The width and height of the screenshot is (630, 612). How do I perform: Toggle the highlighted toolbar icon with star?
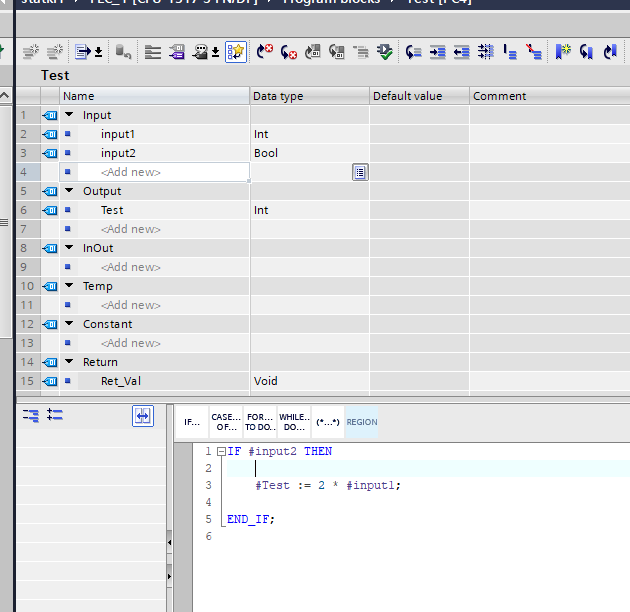click(236, 51)
